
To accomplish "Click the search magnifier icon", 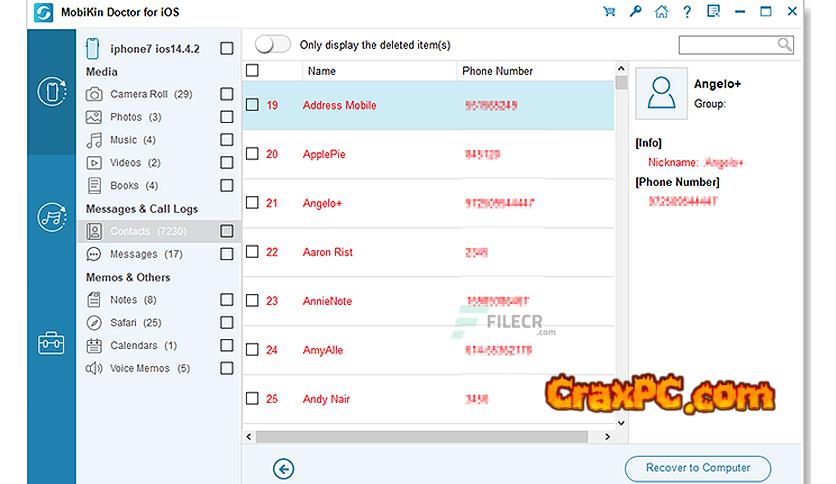I will [783, 45].
